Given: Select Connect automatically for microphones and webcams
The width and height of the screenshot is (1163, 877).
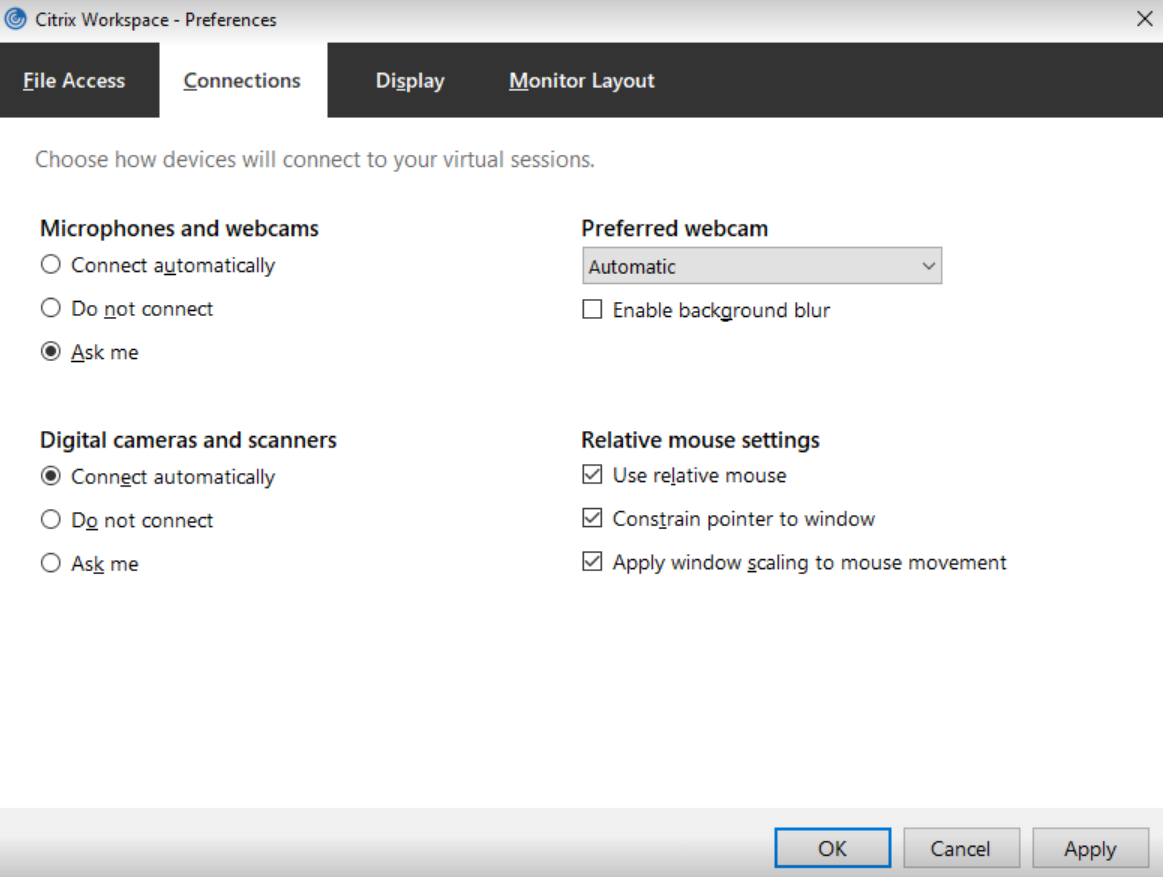Looking at the screenshot, I should coord(51,265).
